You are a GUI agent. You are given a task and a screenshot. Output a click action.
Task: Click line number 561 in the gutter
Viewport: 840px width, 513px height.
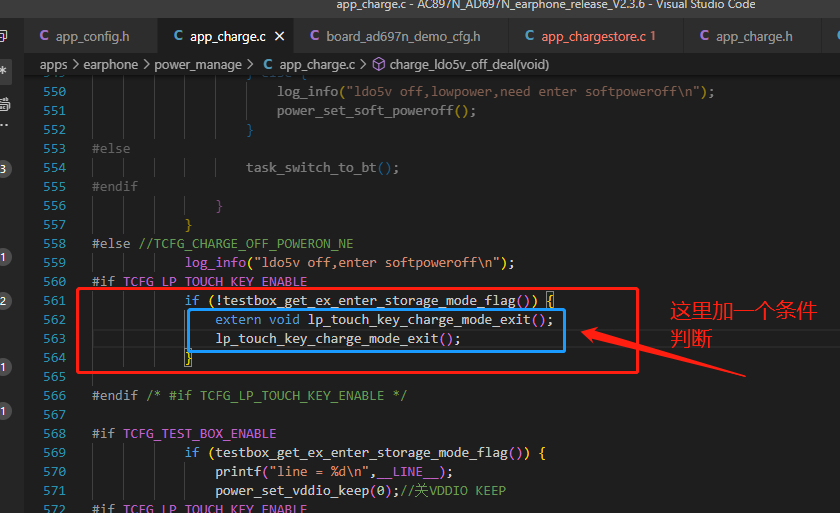point(55,300)
